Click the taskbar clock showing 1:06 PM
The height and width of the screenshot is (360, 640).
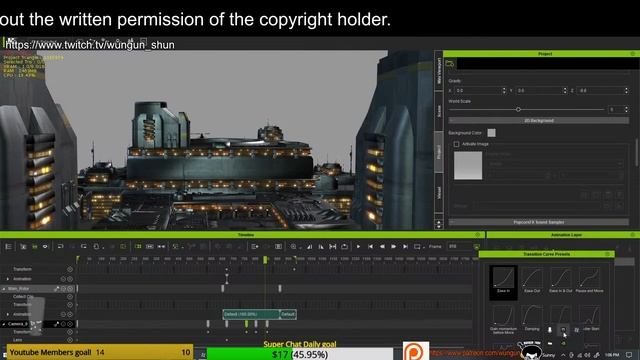point(612,355)
